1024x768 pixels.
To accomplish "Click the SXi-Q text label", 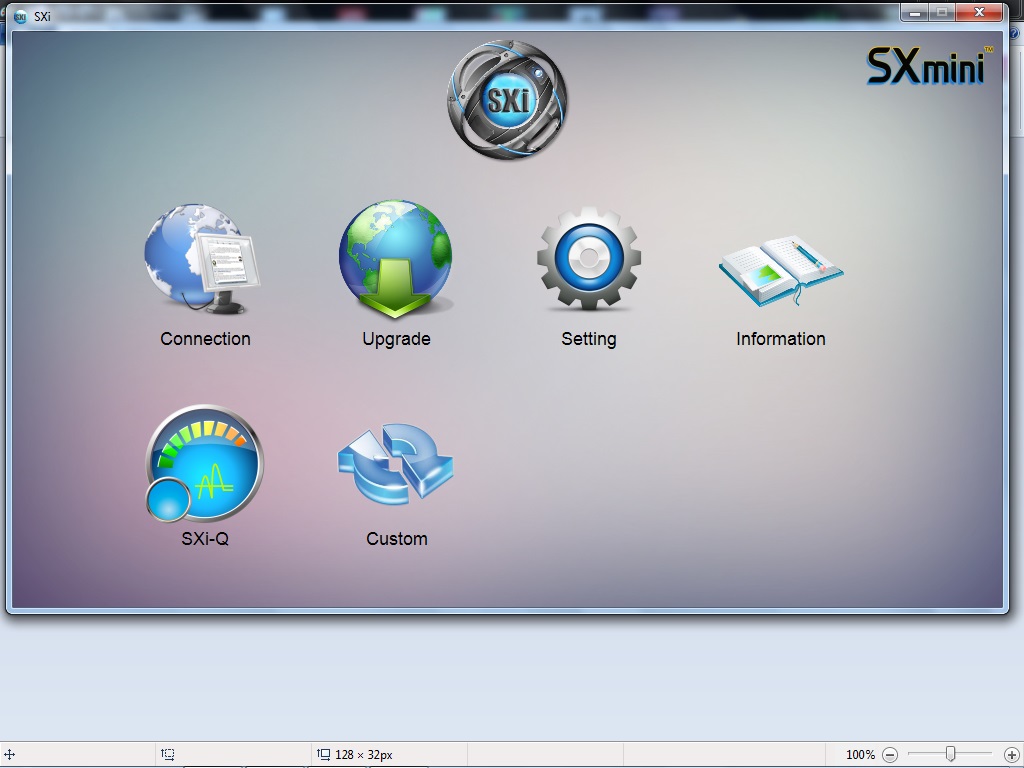I will point(205,539).
